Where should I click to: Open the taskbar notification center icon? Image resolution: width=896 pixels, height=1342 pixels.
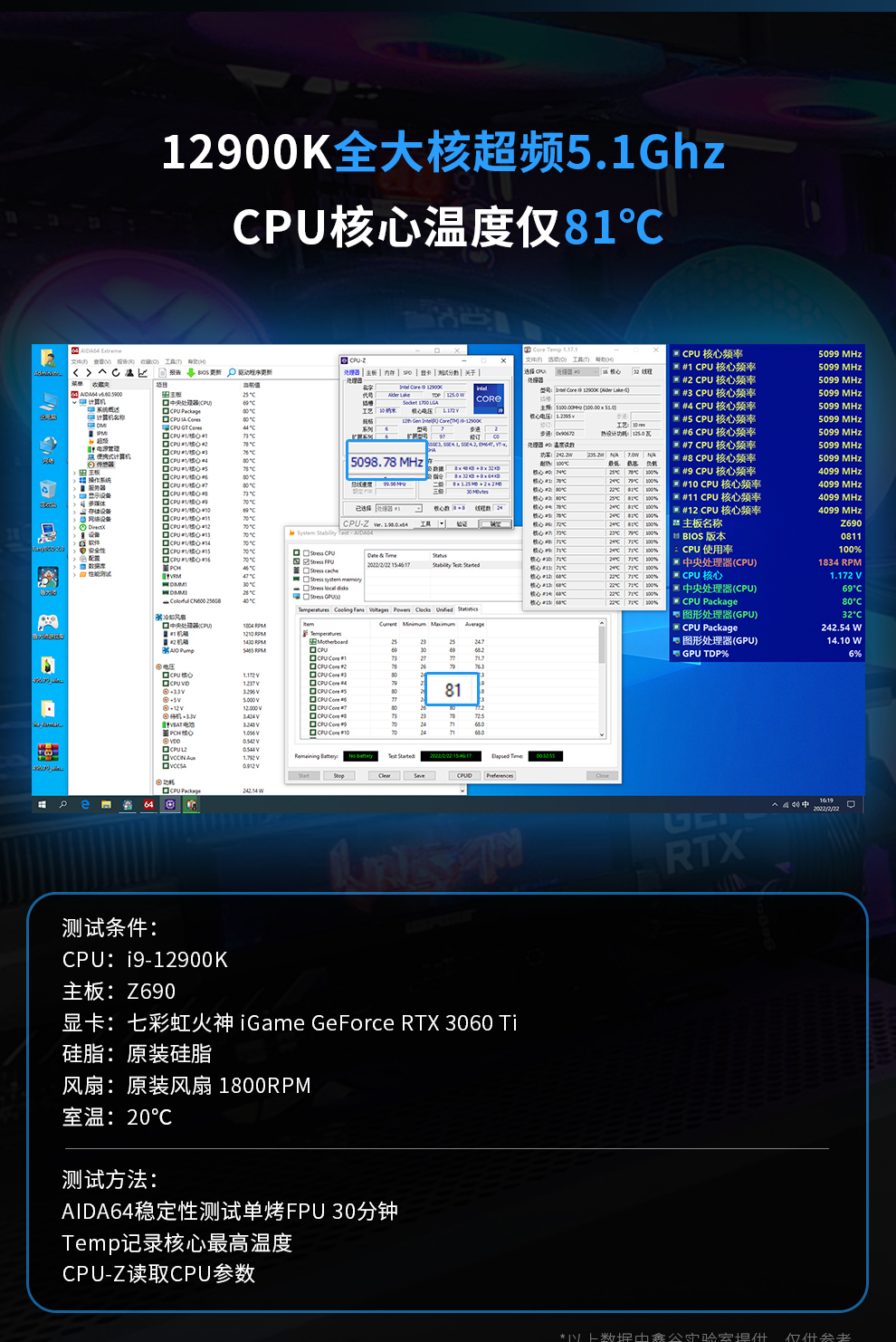coord(851,804)
